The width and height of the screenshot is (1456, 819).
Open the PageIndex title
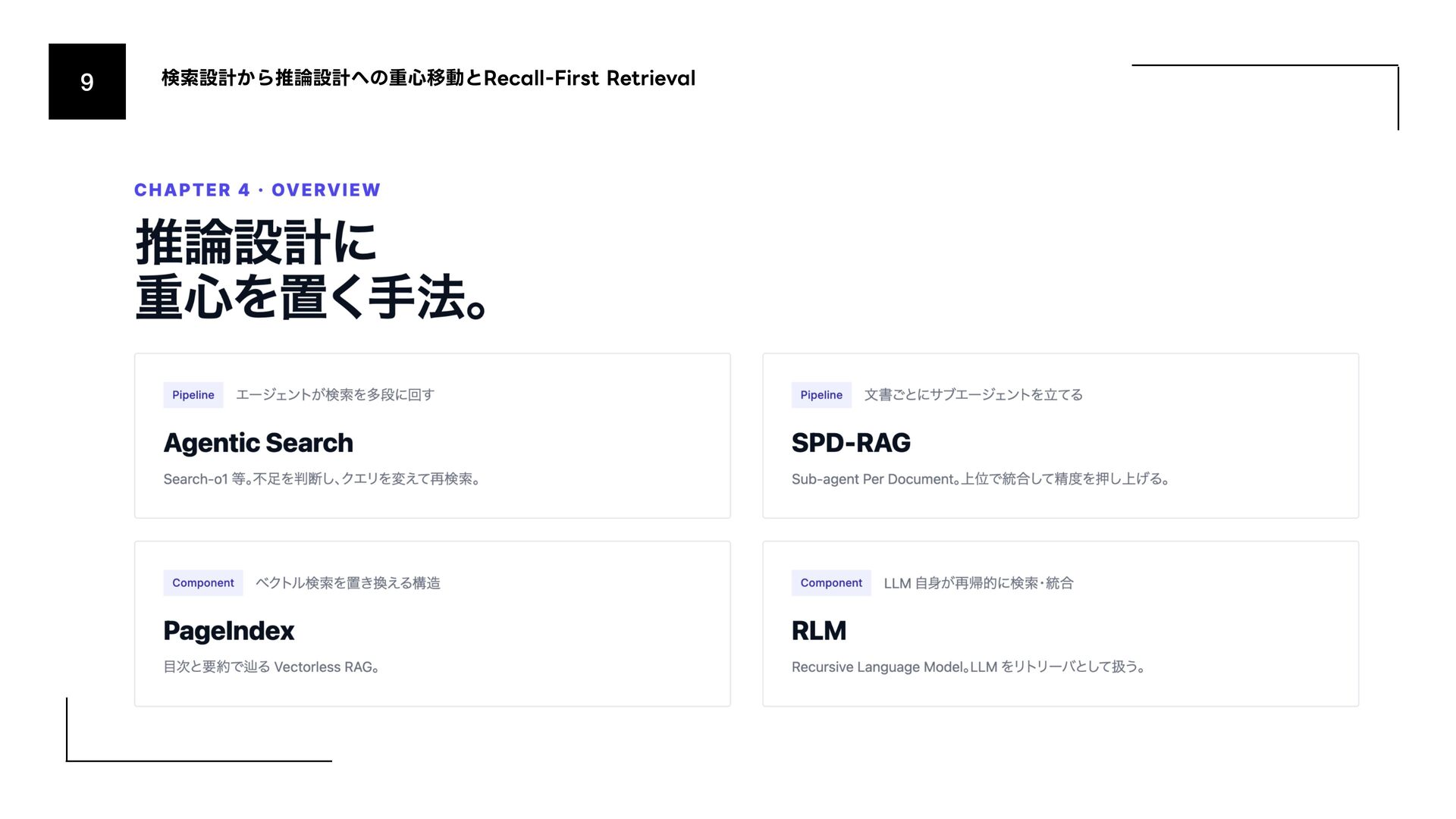coord(228,631)
